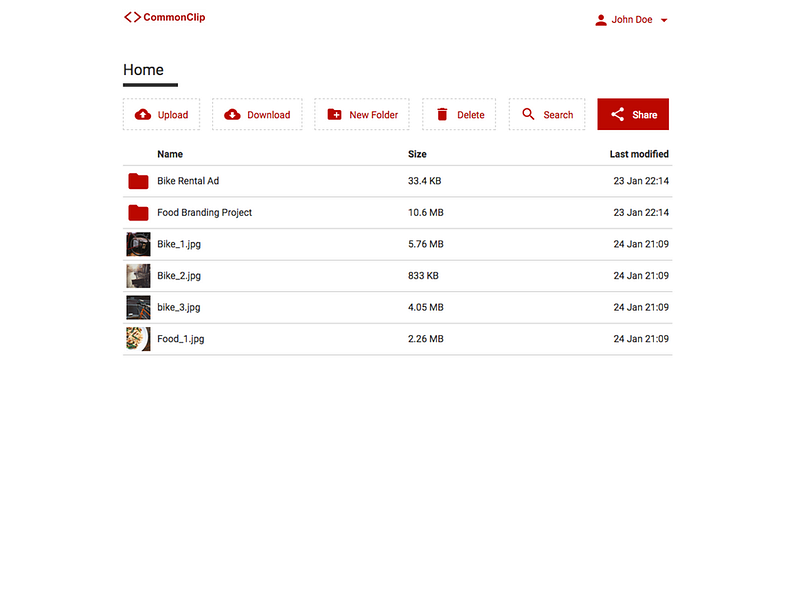The image size is (800, 600).
Task: Click the Food_1.jpg file name
Action: [181, 339]
